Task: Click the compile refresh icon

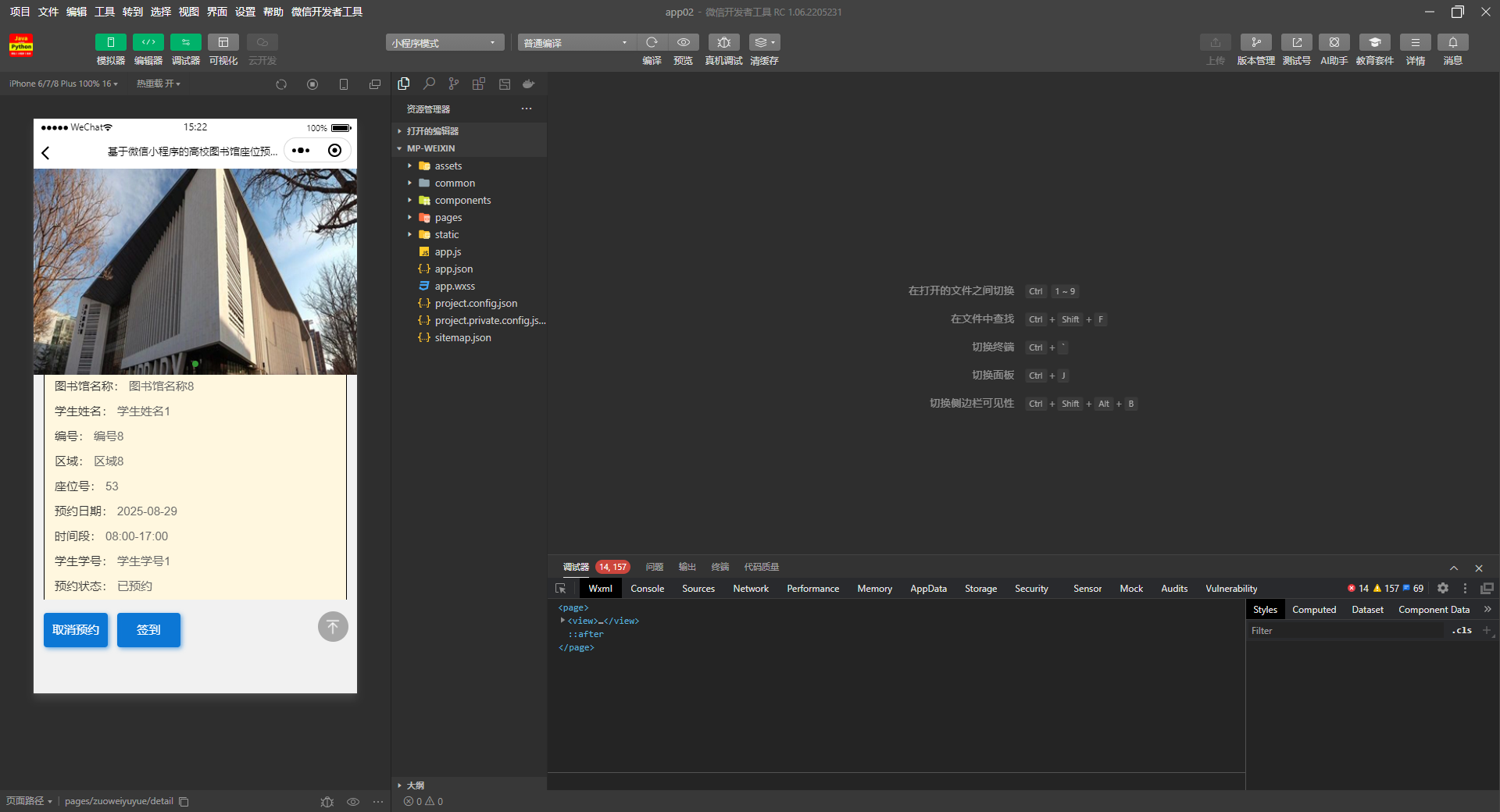Action: click(x=652, y=42)
